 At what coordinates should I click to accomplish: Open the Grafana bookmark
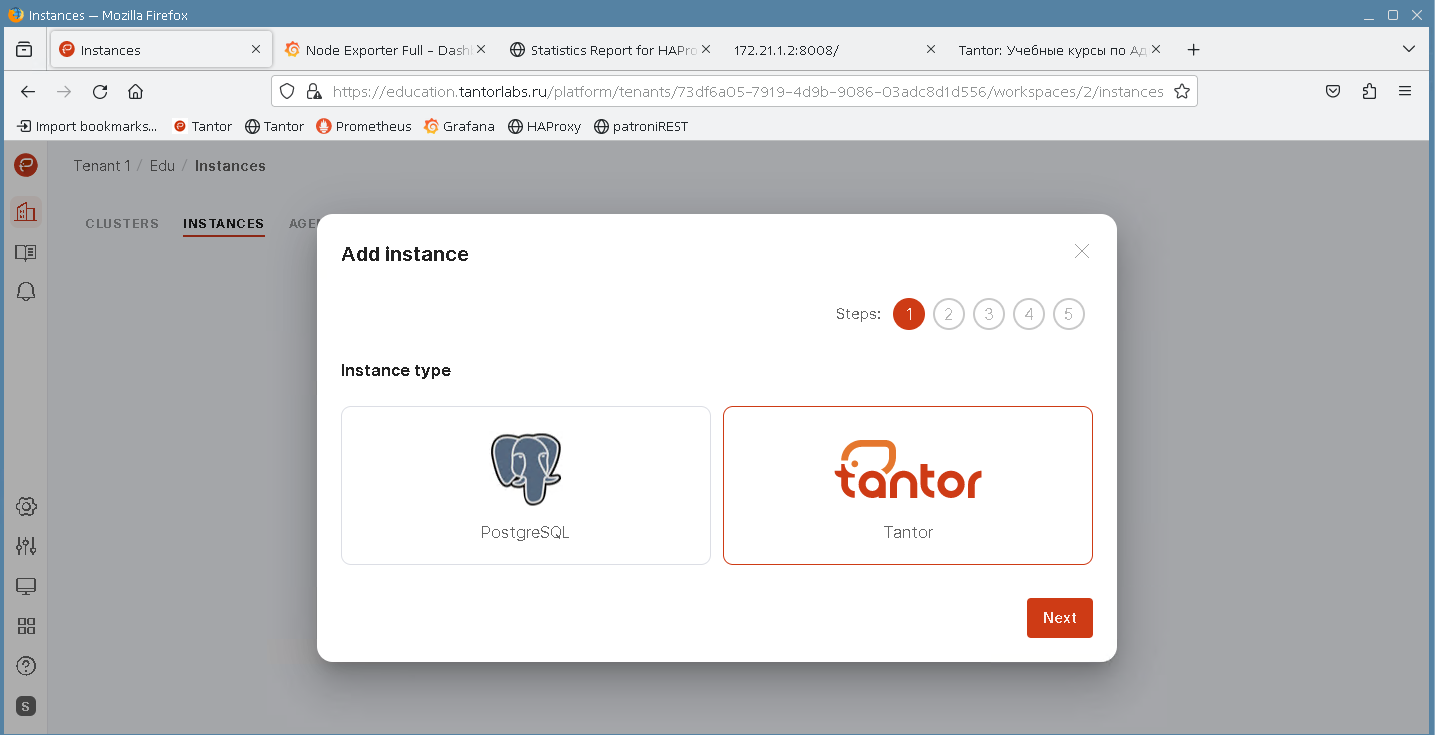point(459,126)
